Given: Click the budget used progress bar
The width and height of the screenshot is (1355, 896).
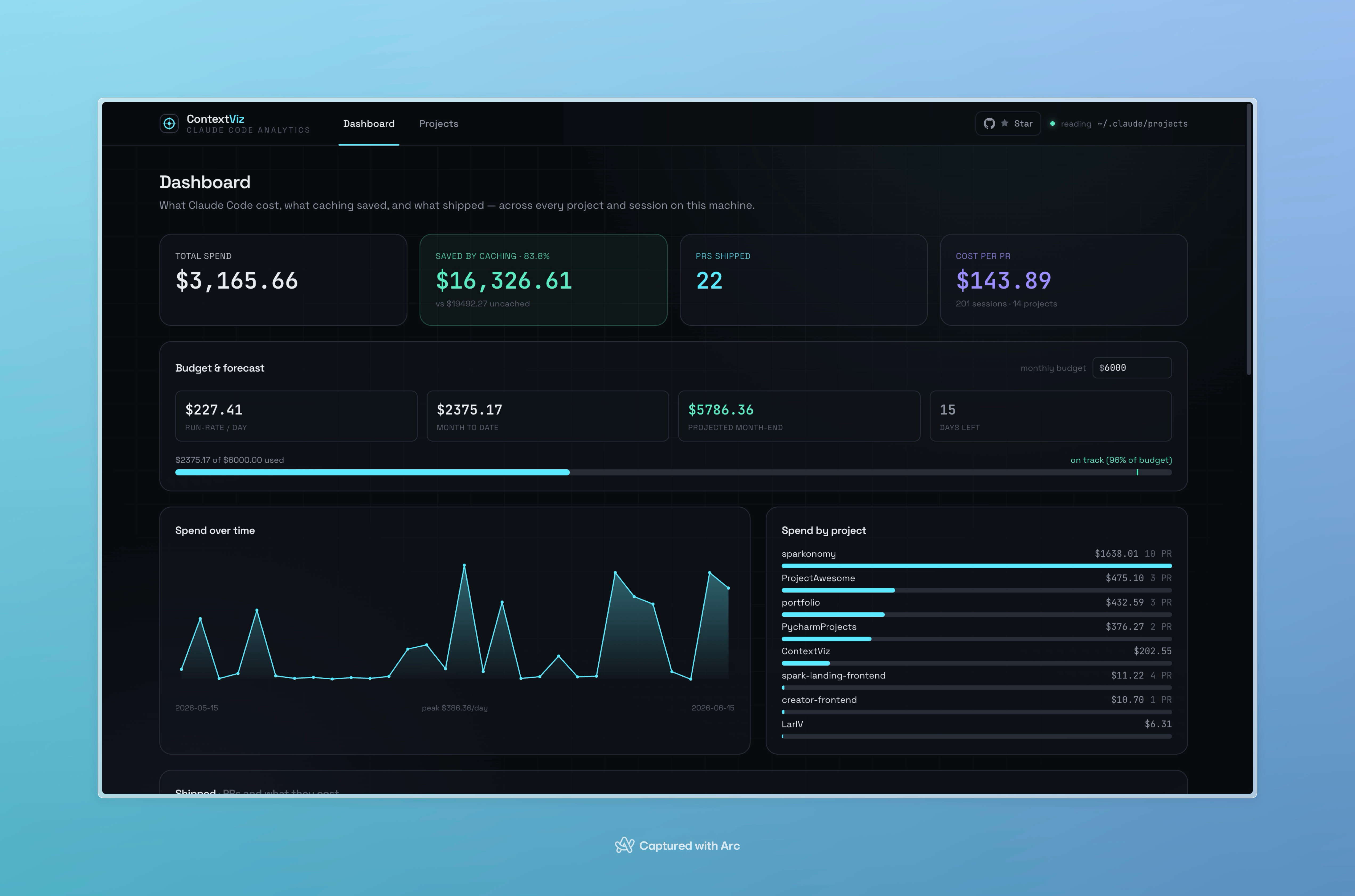Looking at the screenshot, I should 674,472.
